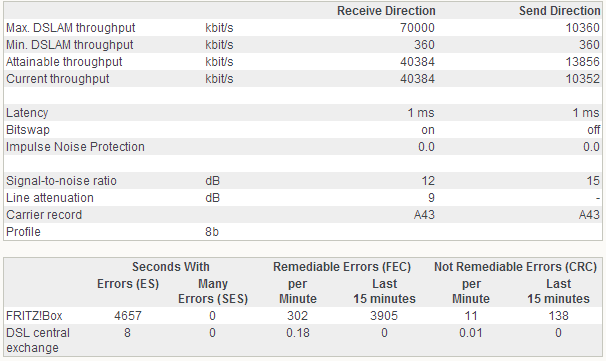This screenshot has height=361, width=606.
Task: Click the Not Remediable Errors (CRC) header
Action: 516,267
